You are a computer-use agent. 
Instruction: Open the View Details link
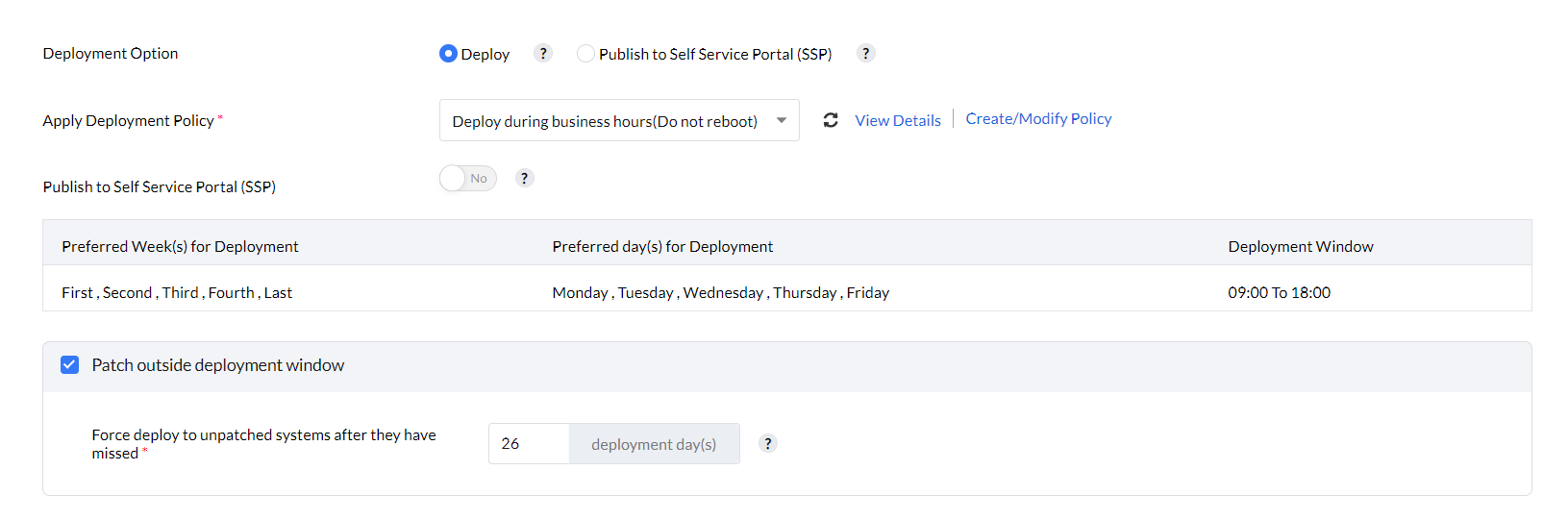click(x=898, y=120)
